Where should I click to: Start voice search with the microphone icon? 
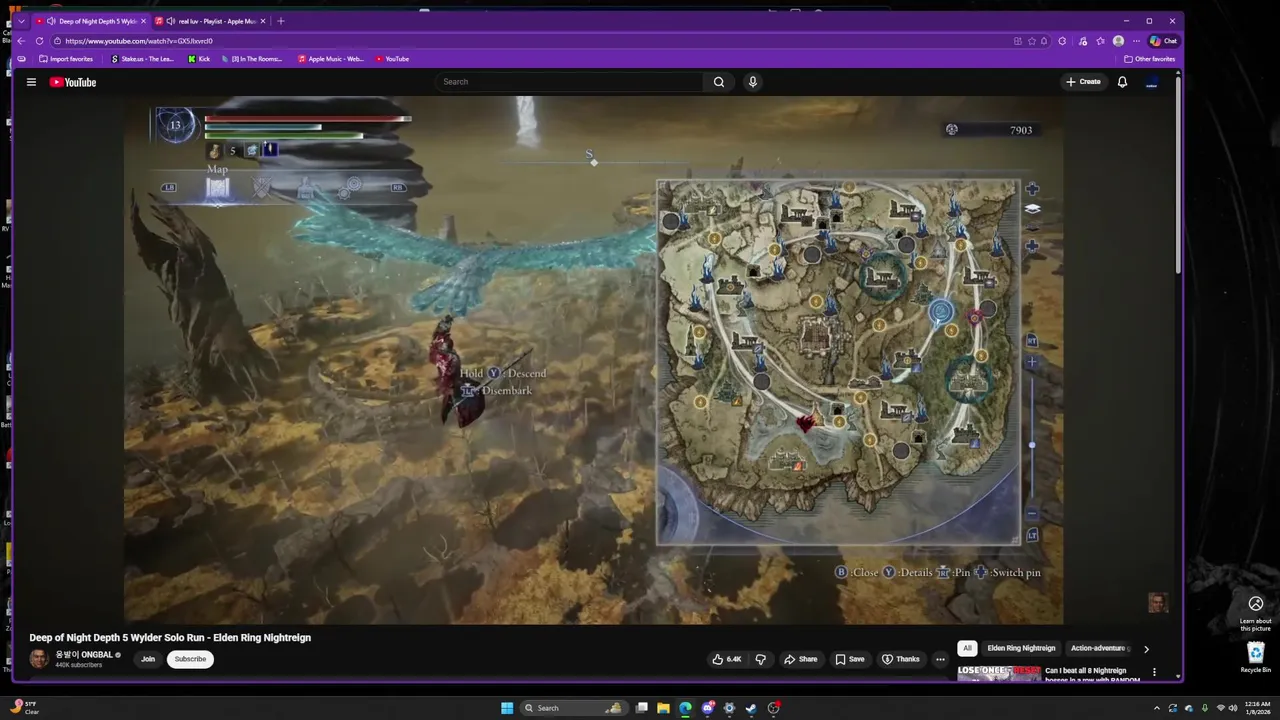753,82
